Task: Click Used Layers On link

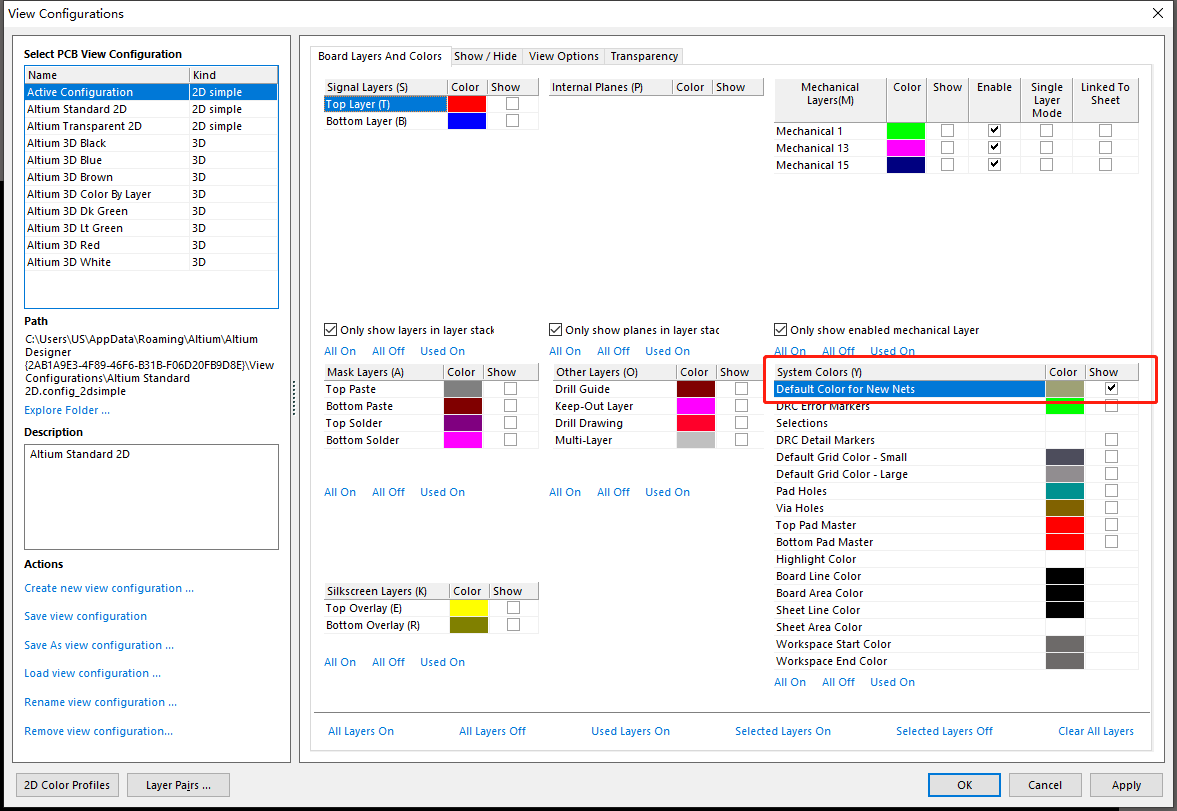Action: [x=631, y=731]
